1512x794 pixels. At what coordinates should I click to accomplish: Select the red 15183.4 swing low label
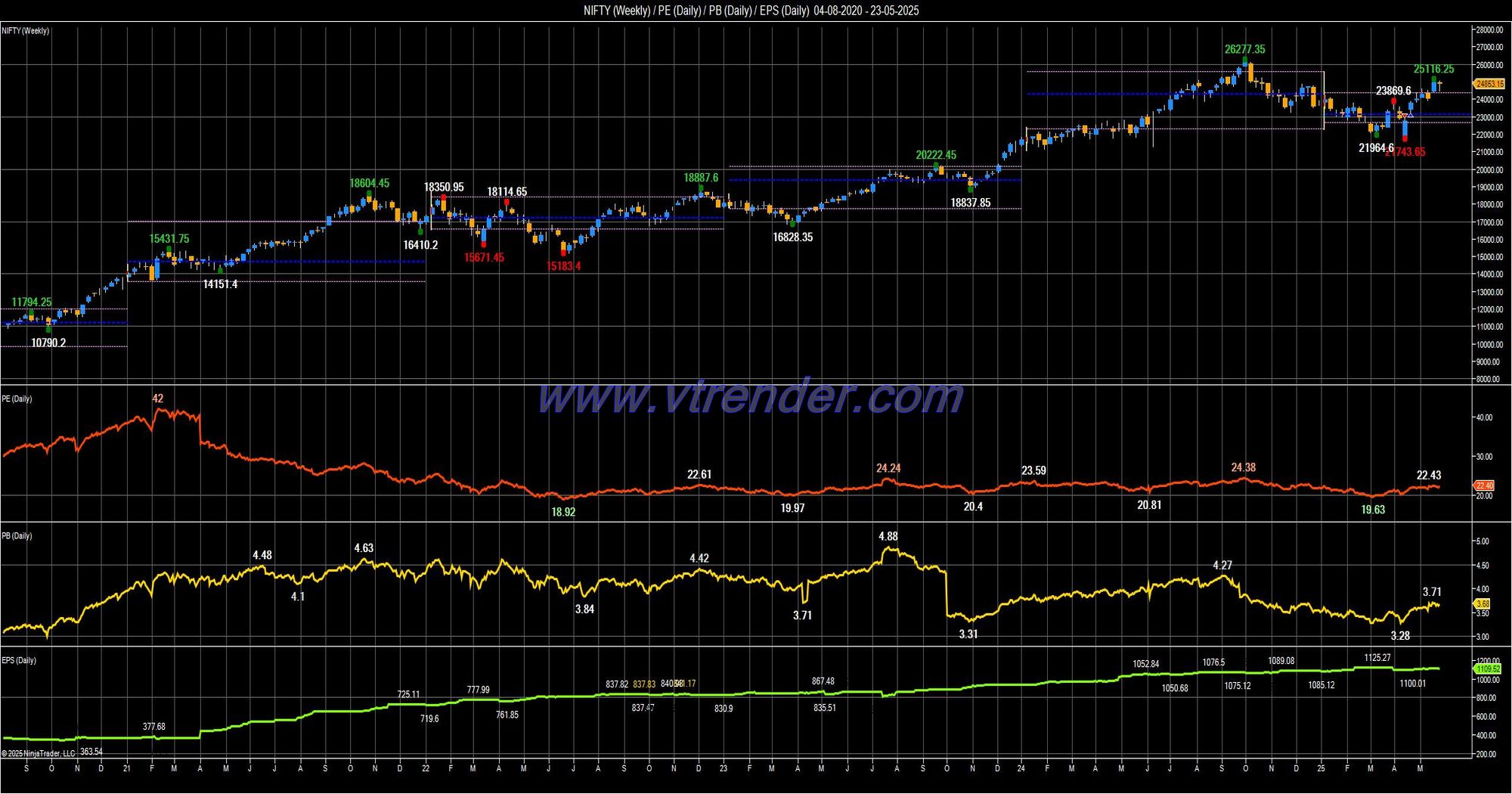click(564, 266)
